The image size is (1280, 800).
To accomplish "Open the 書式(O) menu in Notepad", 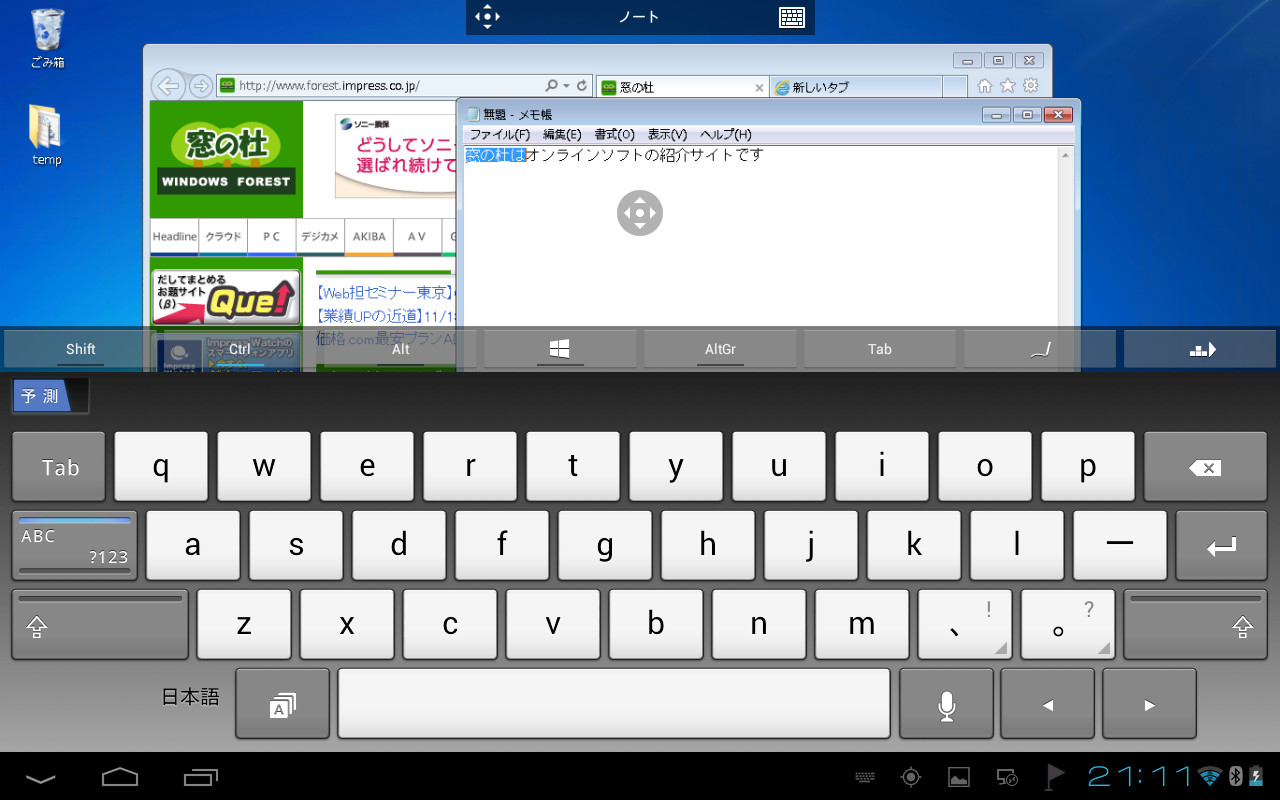I will tap(614, 134).
